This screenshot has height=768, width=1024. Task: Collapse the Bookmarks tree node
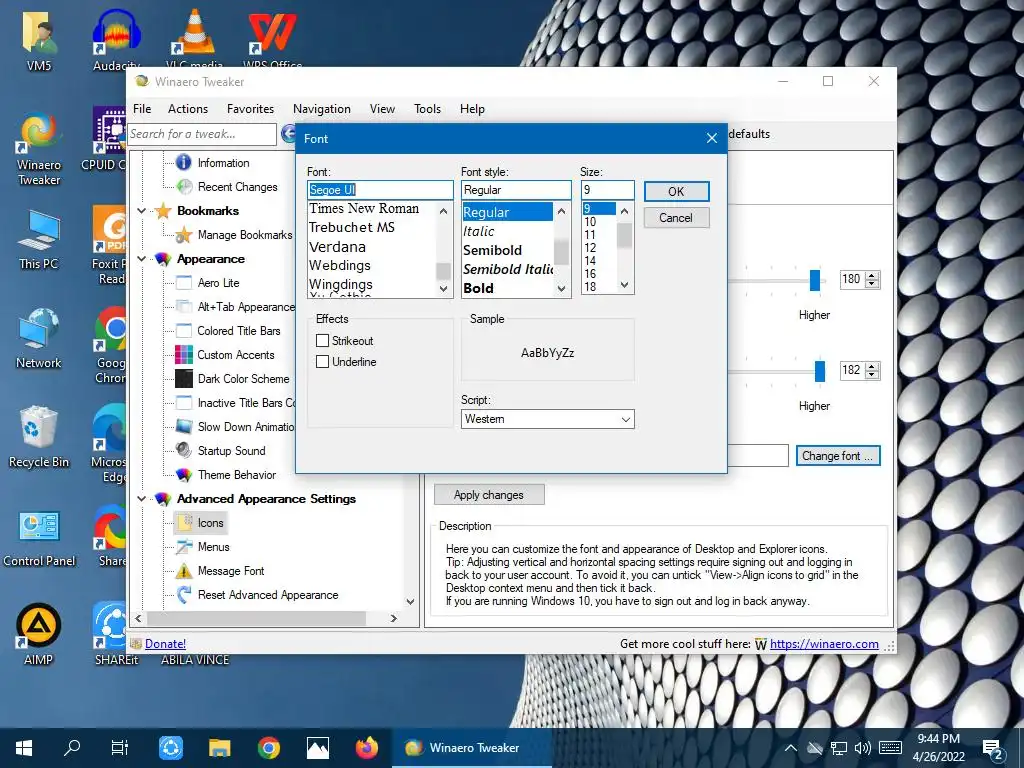coord(142,211)
